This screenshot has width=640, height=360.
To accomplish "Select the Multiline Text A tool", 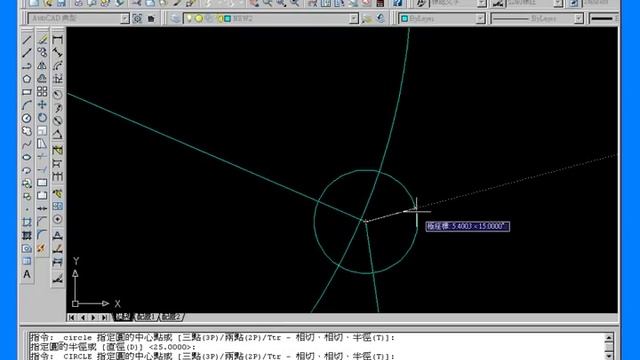I will 27,274.
